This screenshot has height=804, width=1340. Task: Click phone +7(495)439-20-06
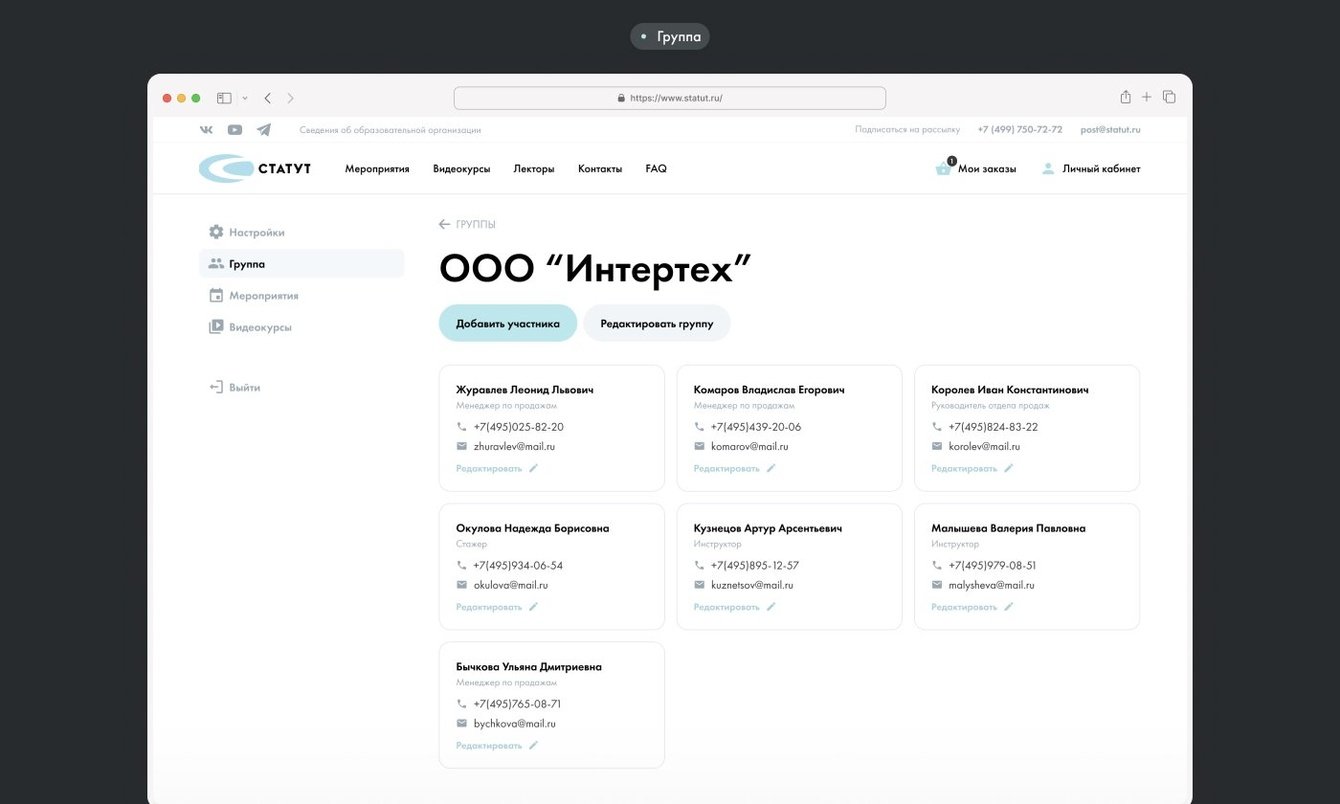tap(756, 427)
